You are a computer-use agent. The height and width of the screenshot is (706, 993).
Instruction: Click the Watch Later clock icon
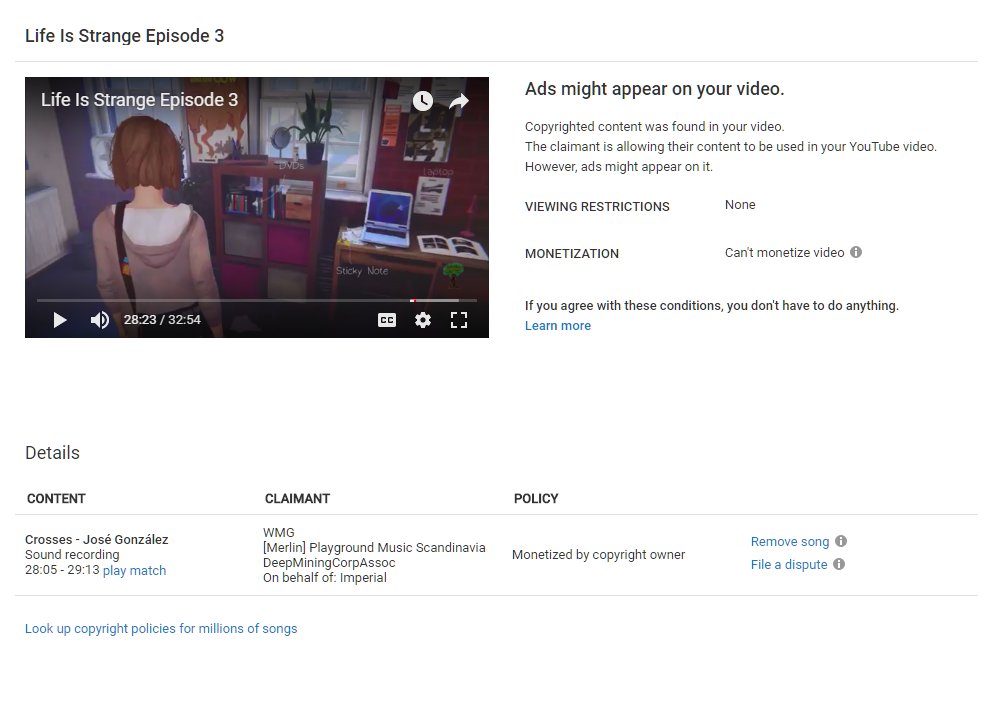(x=422, y=101)
